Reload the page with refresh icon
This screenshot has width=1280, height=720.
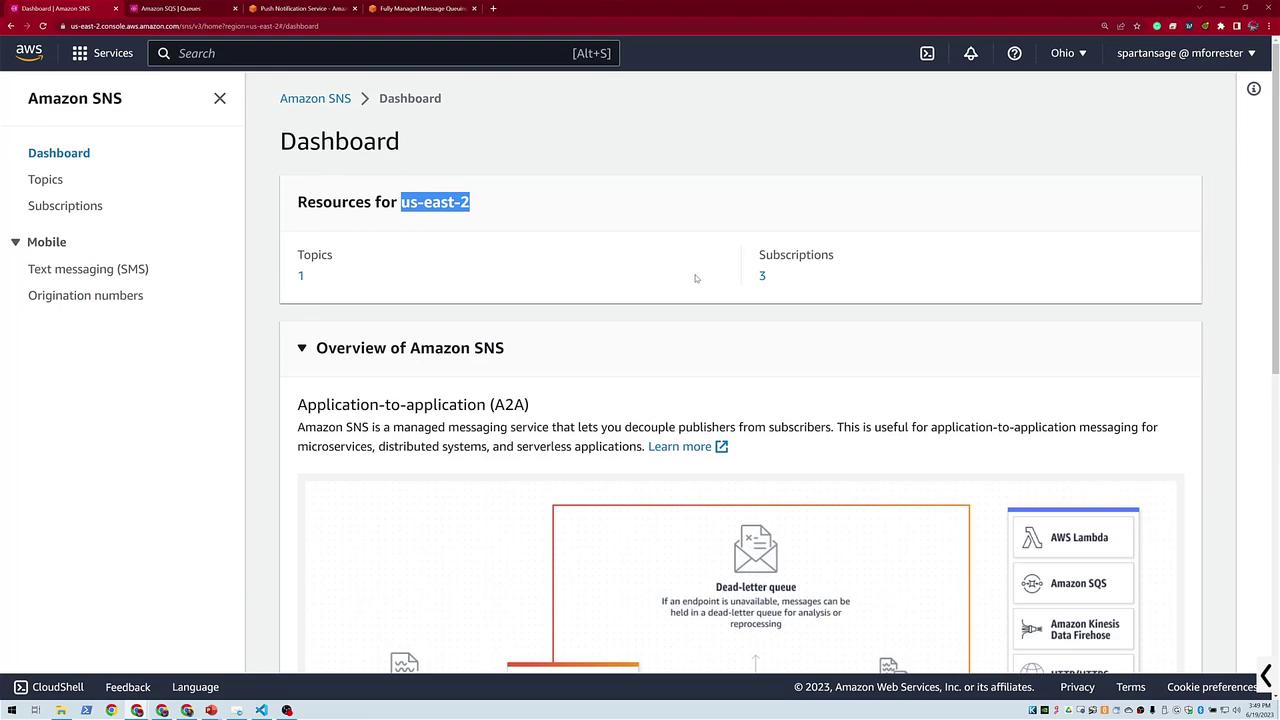click(43, 26)
